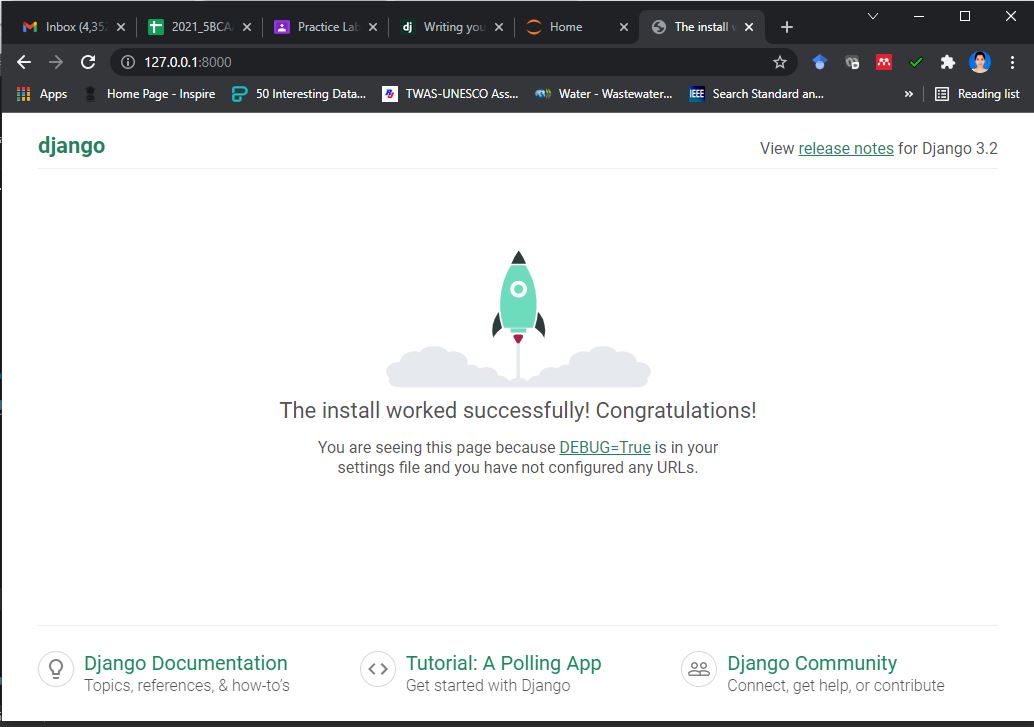The height and width of the screenshot is (727, 1034).
Task: Reload the current page
Action: click(x=88, y=62)
